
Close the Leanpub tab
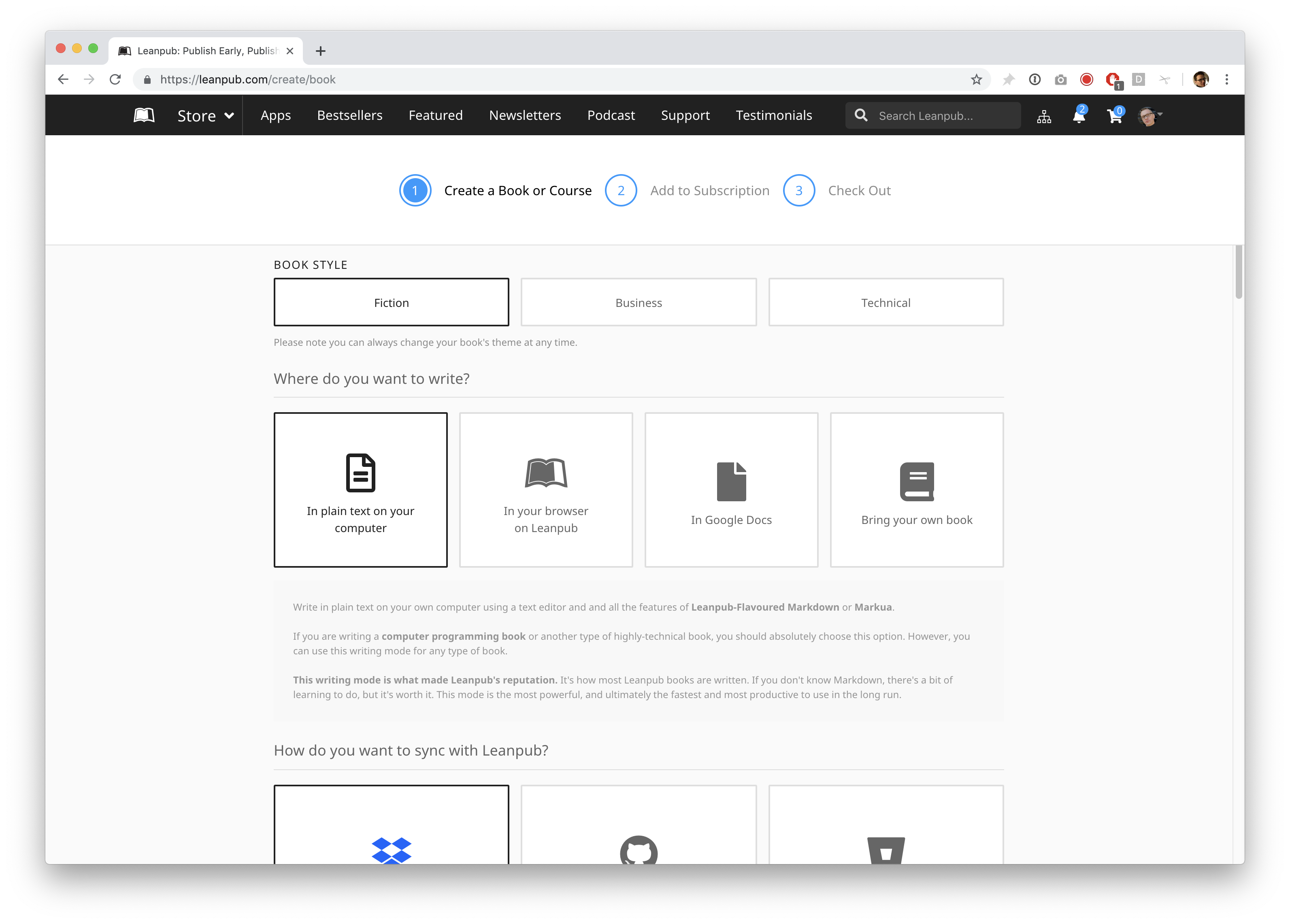click(290, 51)
